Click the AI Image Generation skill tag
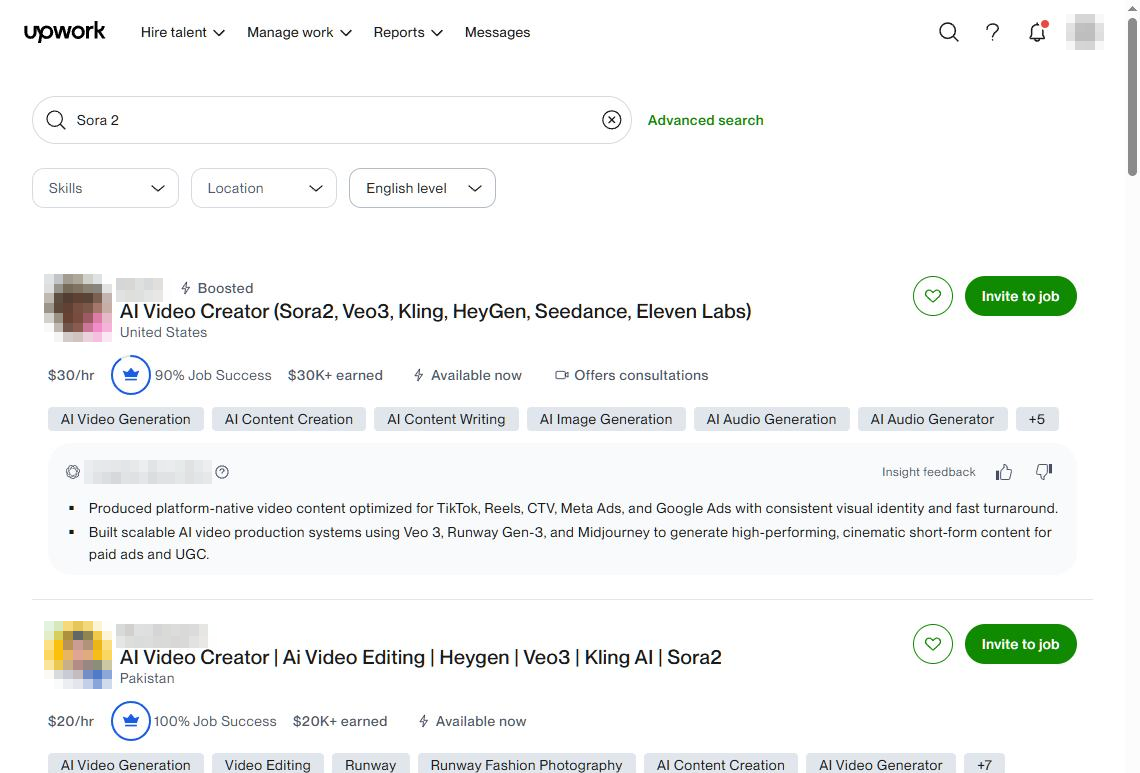Screen dimensions: 1140x773 tap(606, 419)
